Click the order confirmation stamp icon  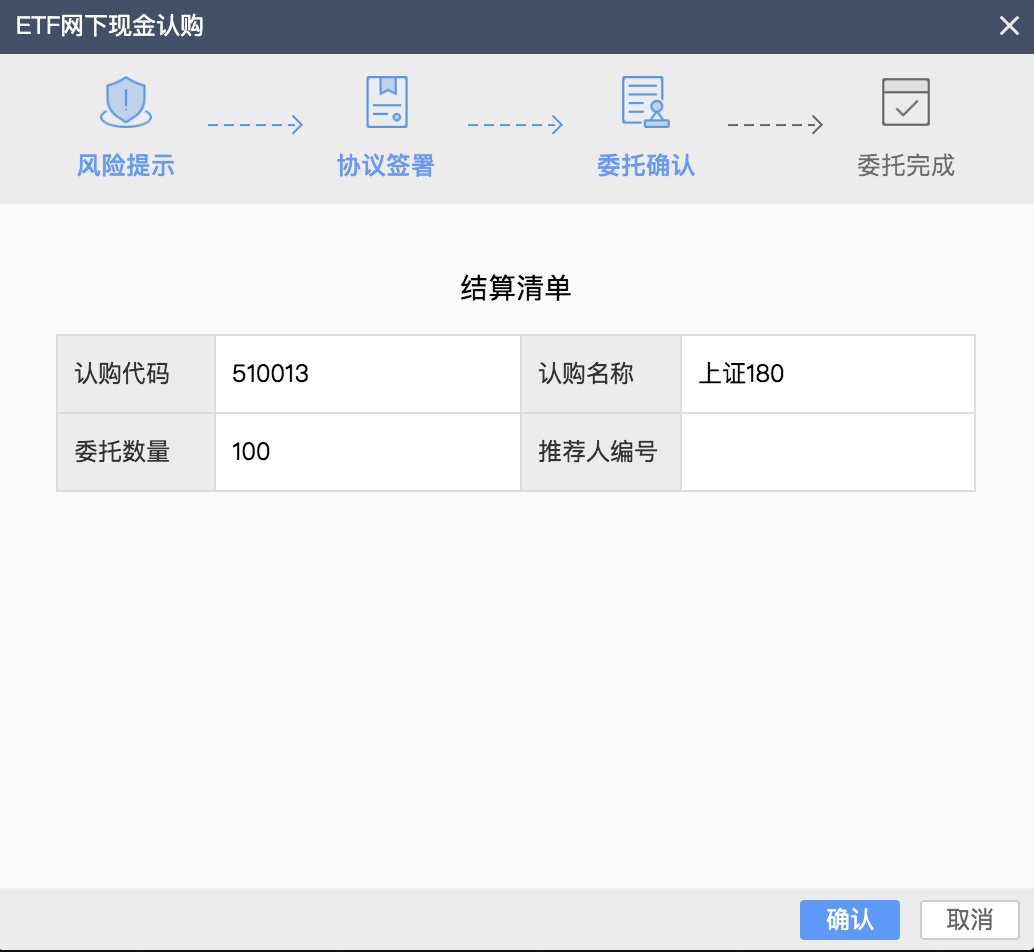click(646, 102)
